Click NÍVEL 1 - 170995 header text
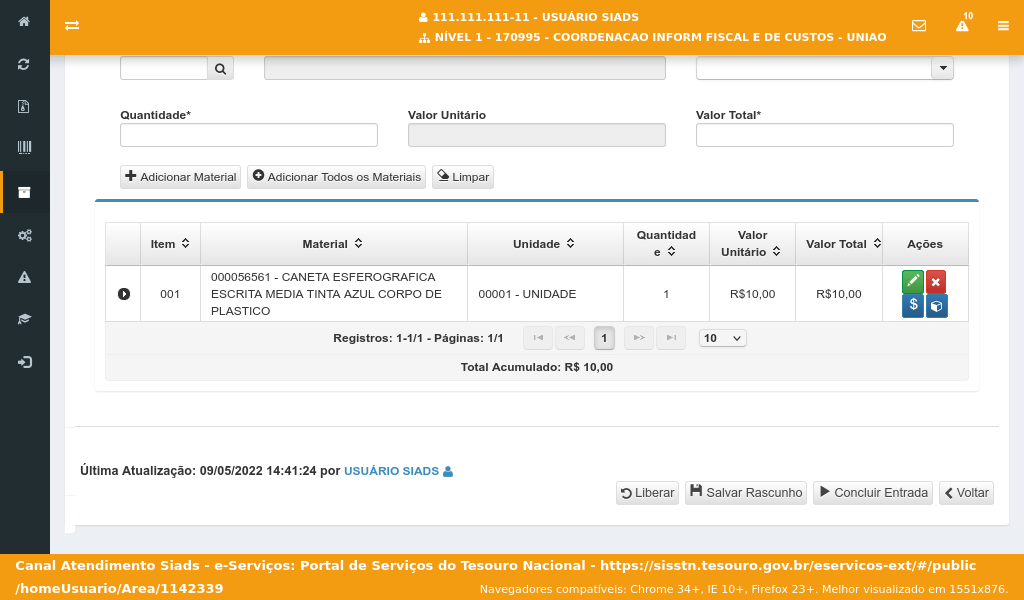The height and width of the screenshot is (600, 1024). (661, 37)
